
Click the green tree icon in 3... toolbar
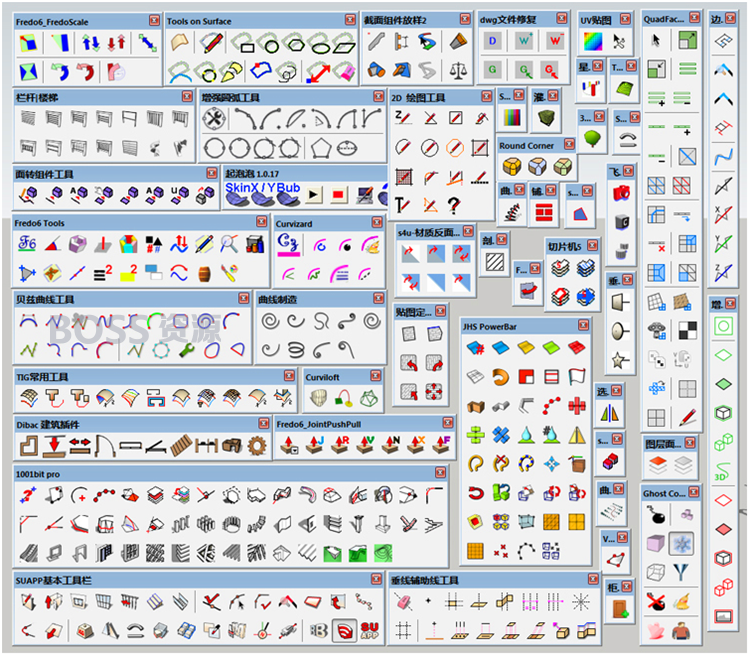point(592,139)
